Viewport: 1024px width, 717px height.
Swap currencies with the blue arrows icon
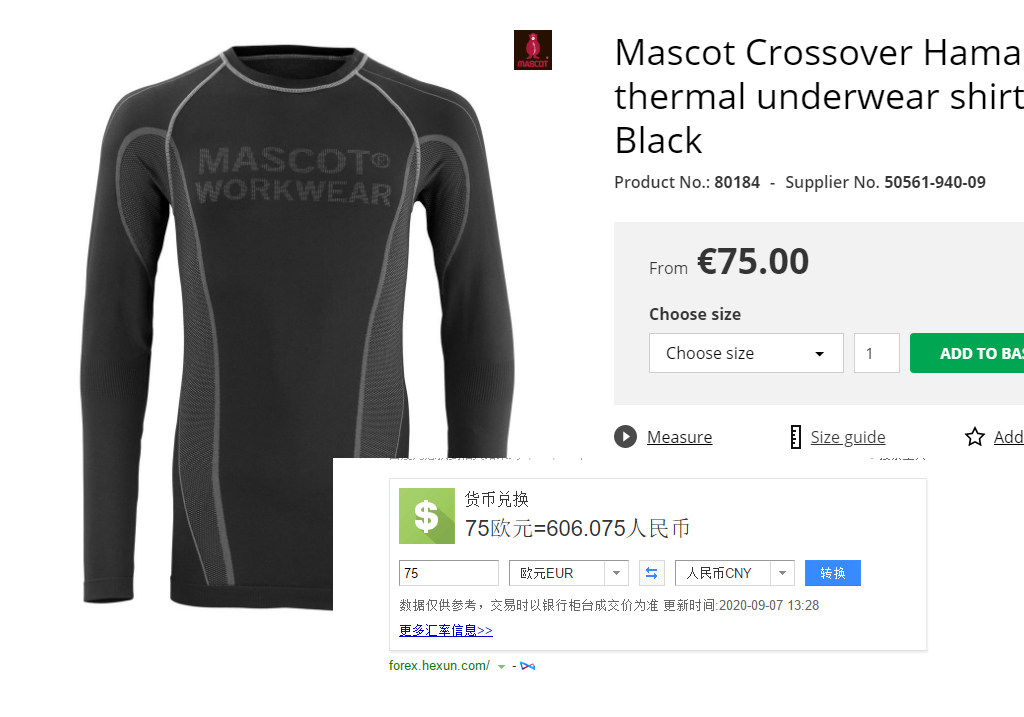pos(651,573)
